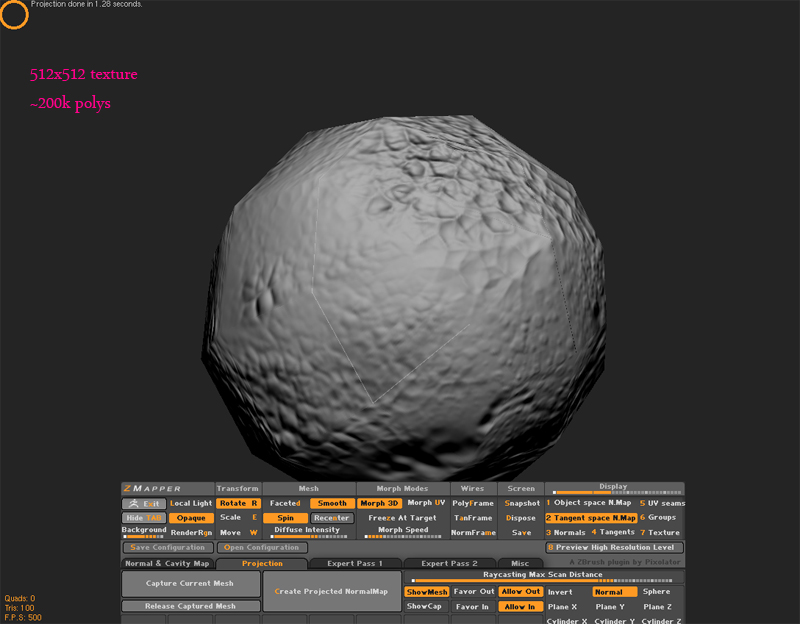
Task: Switch to the Normal & Cavity Map tab
Action: pyautogui.click(x=166, y=564)
